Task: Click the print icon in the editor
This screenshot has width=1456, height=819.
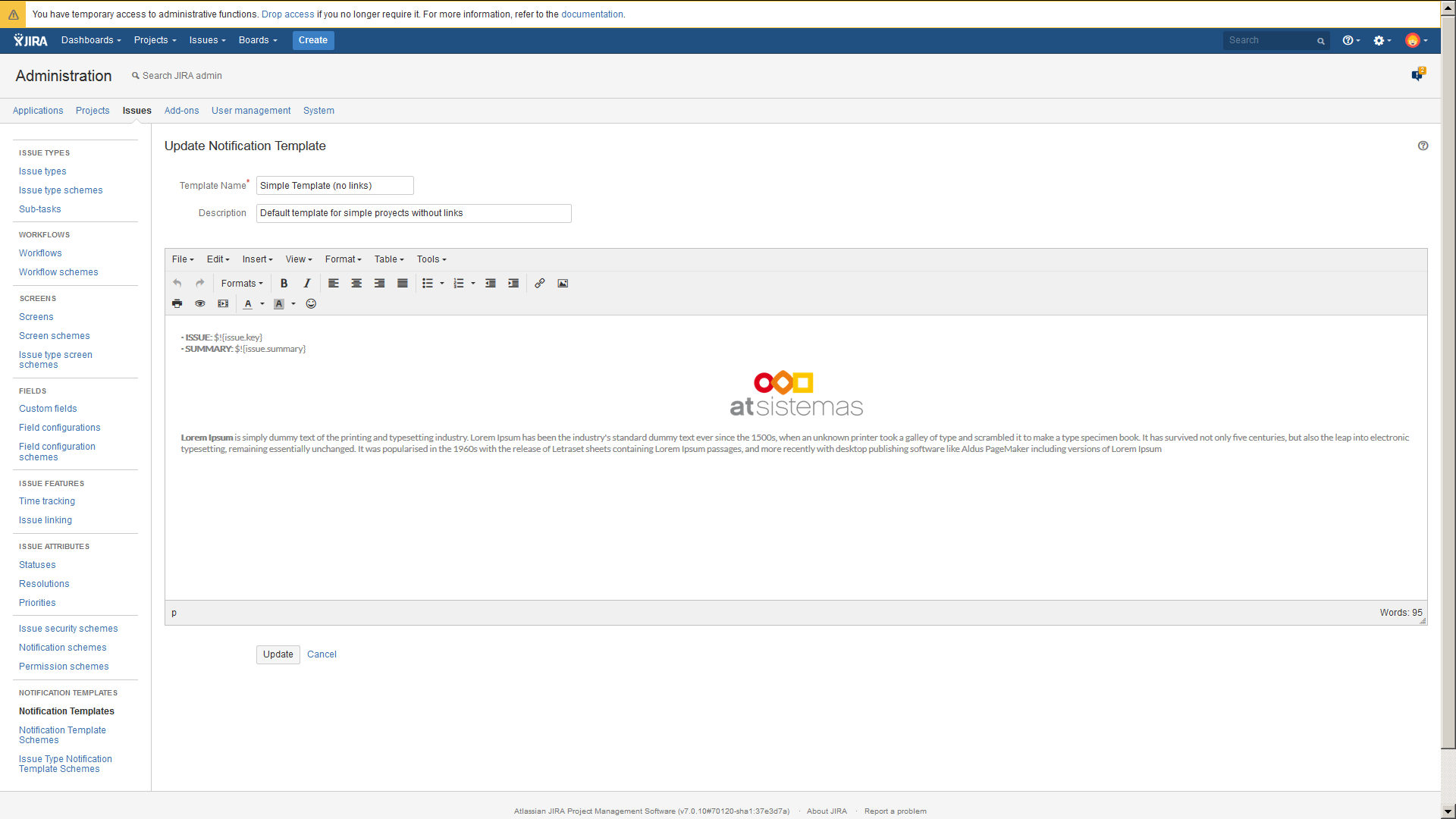Action: coord(177,304)
